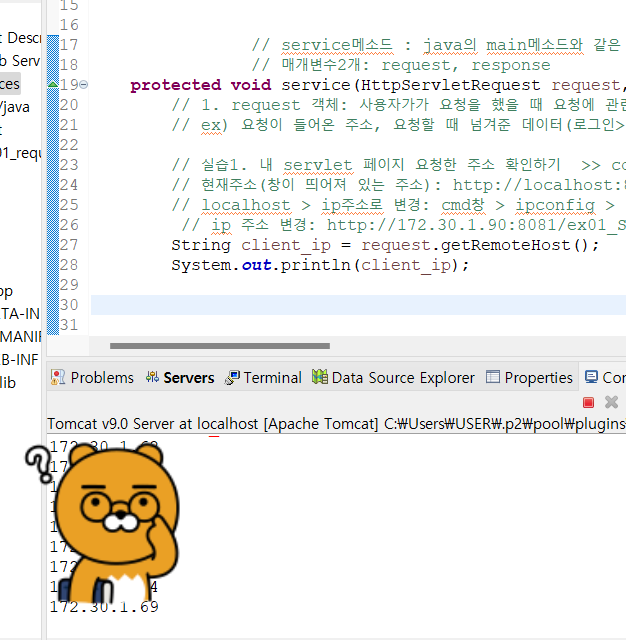Click line number 27 in the gutter
Screen dimensions: 626x640
pyautogui.click(x=69, y=245)
